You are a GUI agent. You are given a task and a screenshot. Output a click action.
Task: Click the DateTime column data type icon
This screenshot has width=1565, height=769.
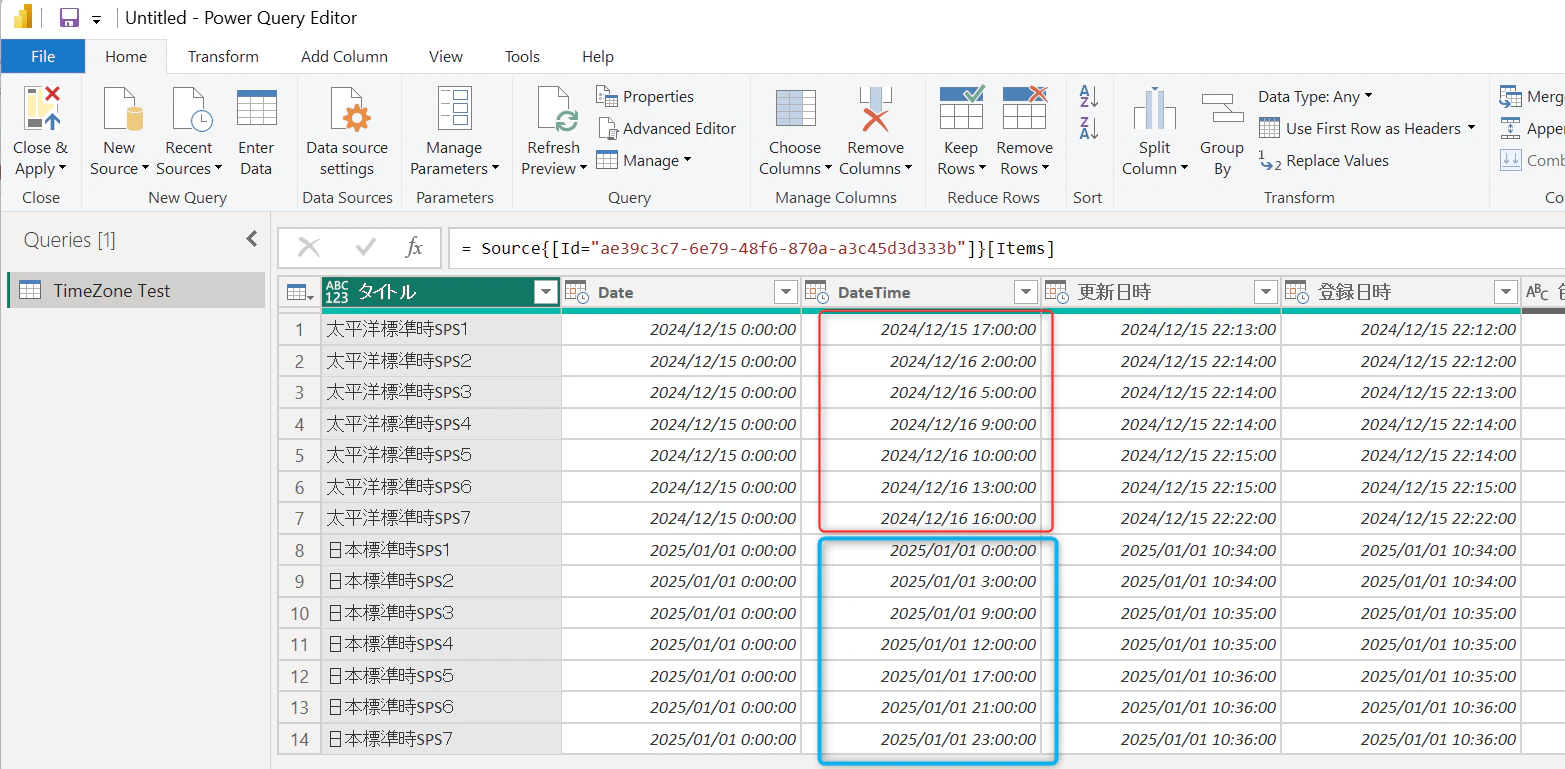pyautogui.click(x=817, y=292)
